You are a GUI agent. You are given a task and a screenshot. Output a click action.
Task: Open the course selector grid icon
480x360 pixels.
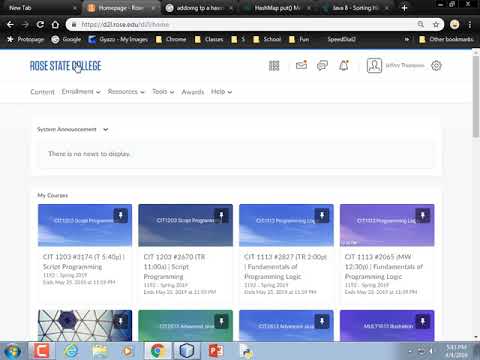[274, 66]
